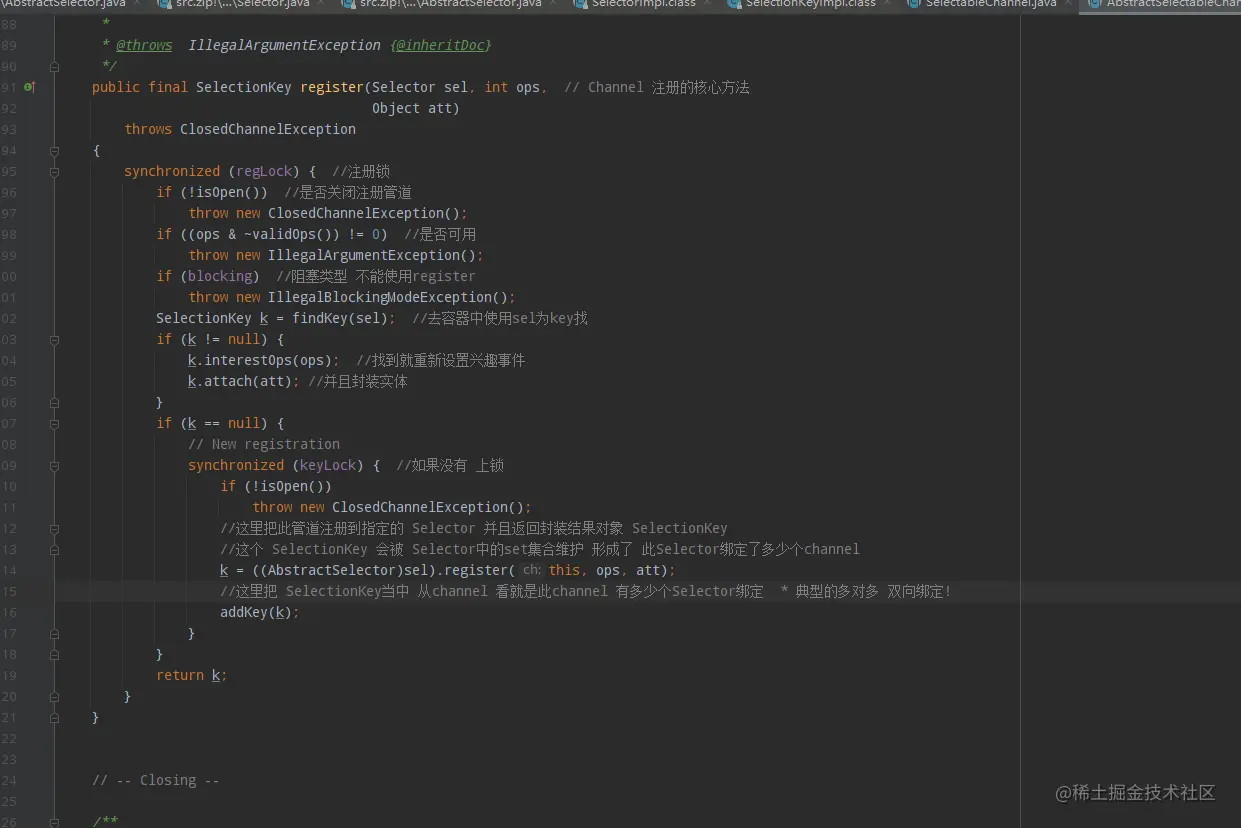Click '// Channel 注册的核心方法' comment

(x=657, y=87)
